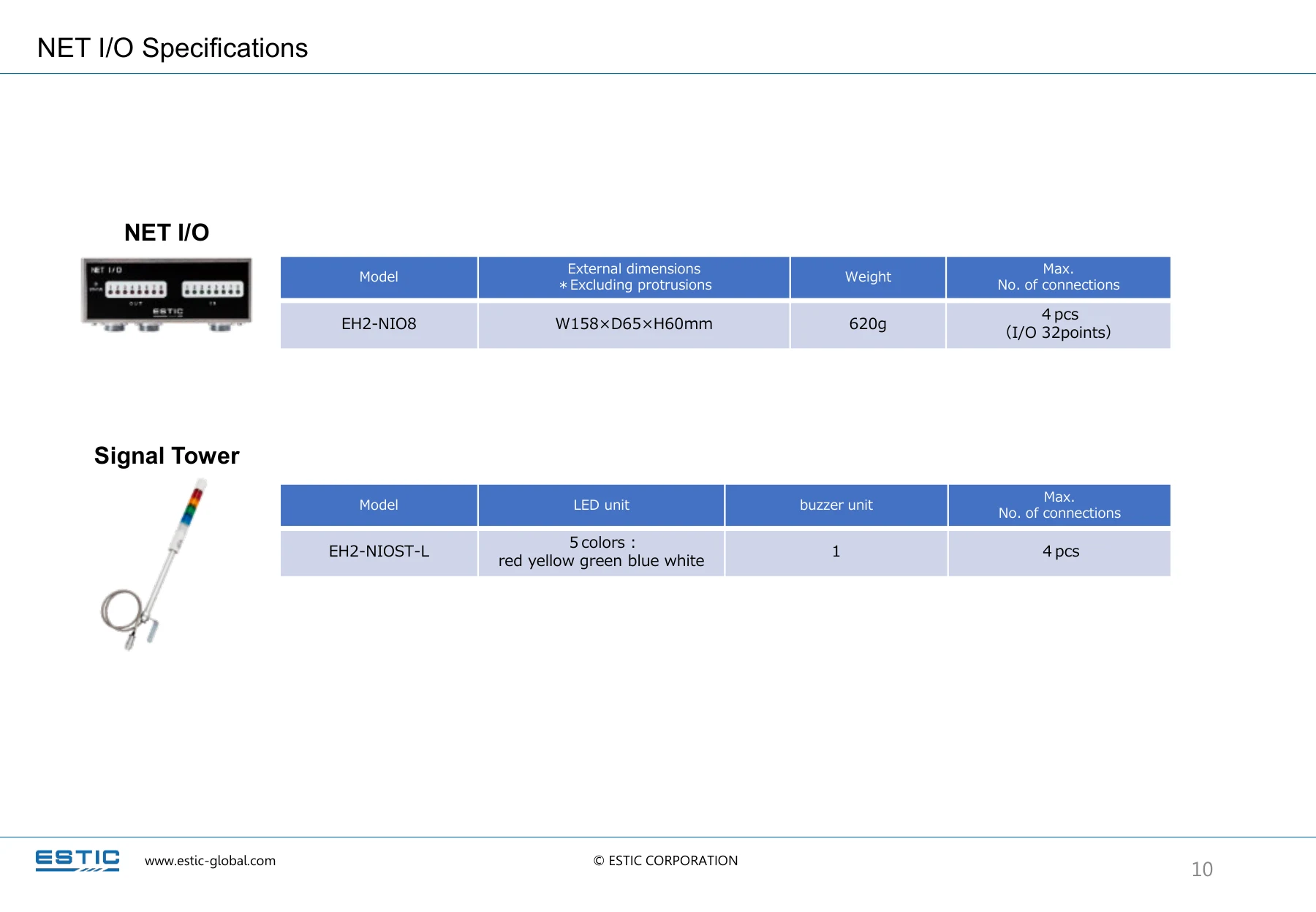This screenshot has width=1316, height=912.
Task: Click the "NET I/O Specifications" page title
Action: [x=173, y=48]
